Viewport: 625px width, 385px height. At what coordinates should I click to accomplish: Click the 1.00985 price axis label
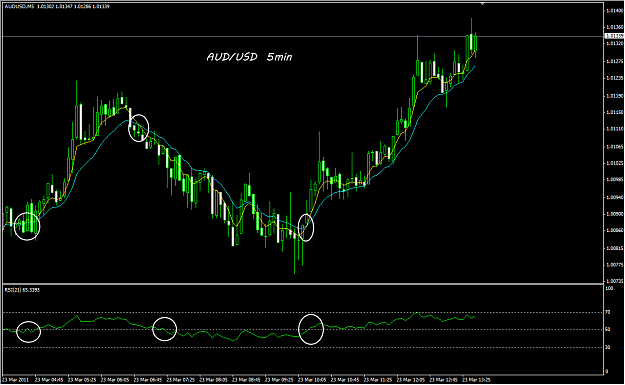click(614, 180)
